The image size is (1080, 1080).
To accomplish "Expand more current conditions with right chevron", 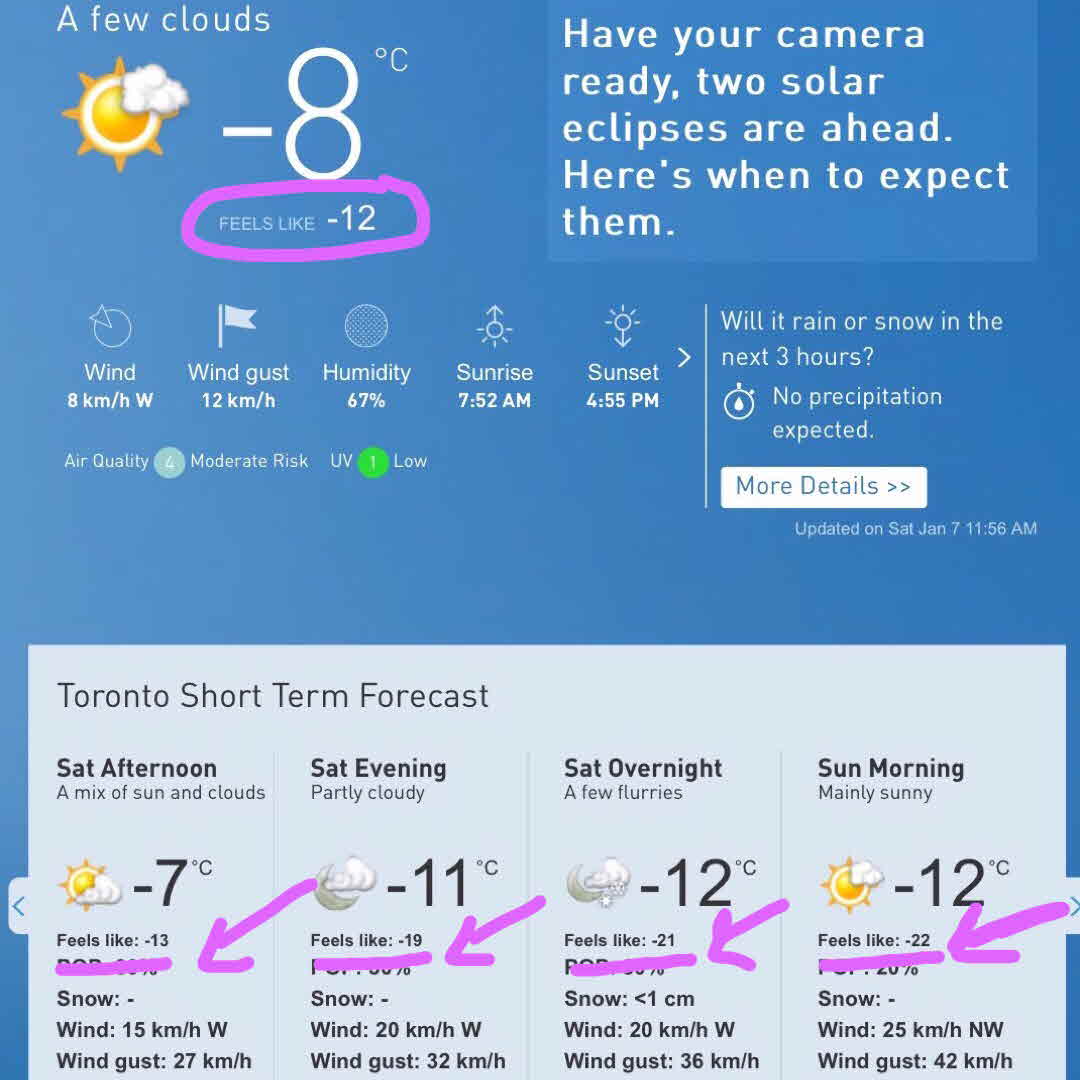I will 684,357.
